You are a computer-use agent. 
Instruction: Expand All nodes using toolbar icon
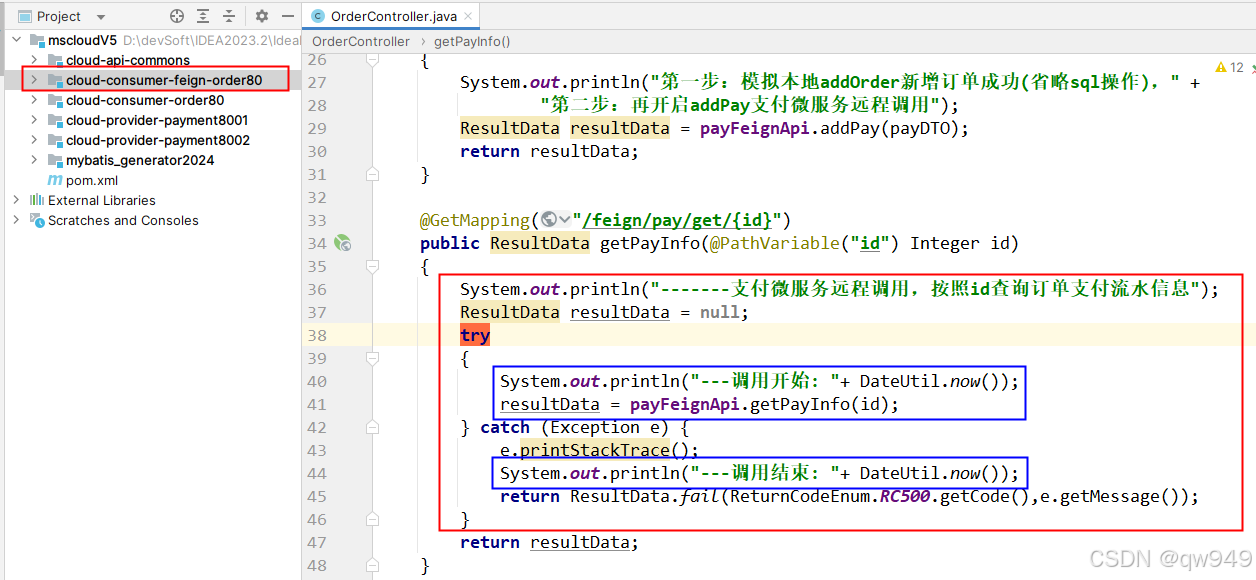pos(203,16)
